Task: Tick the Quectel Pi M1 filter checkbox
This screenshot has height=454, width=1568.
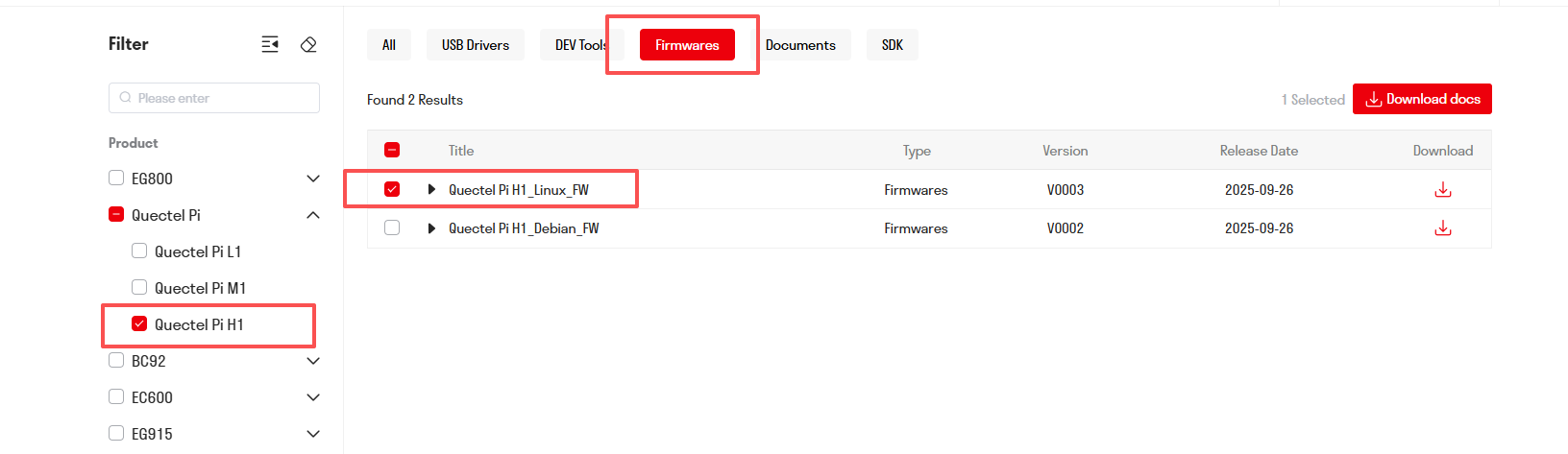Action: point(139,288)
